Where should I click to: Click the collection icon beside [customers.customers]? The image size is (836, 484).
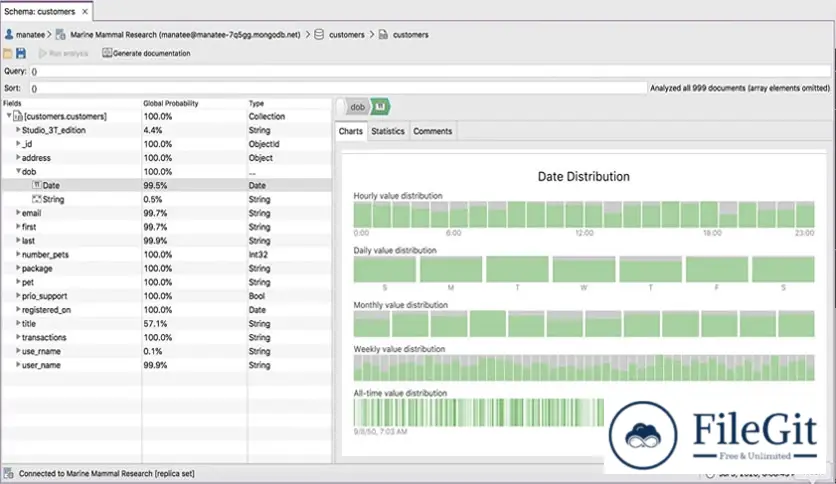click(x=18, y=116)
